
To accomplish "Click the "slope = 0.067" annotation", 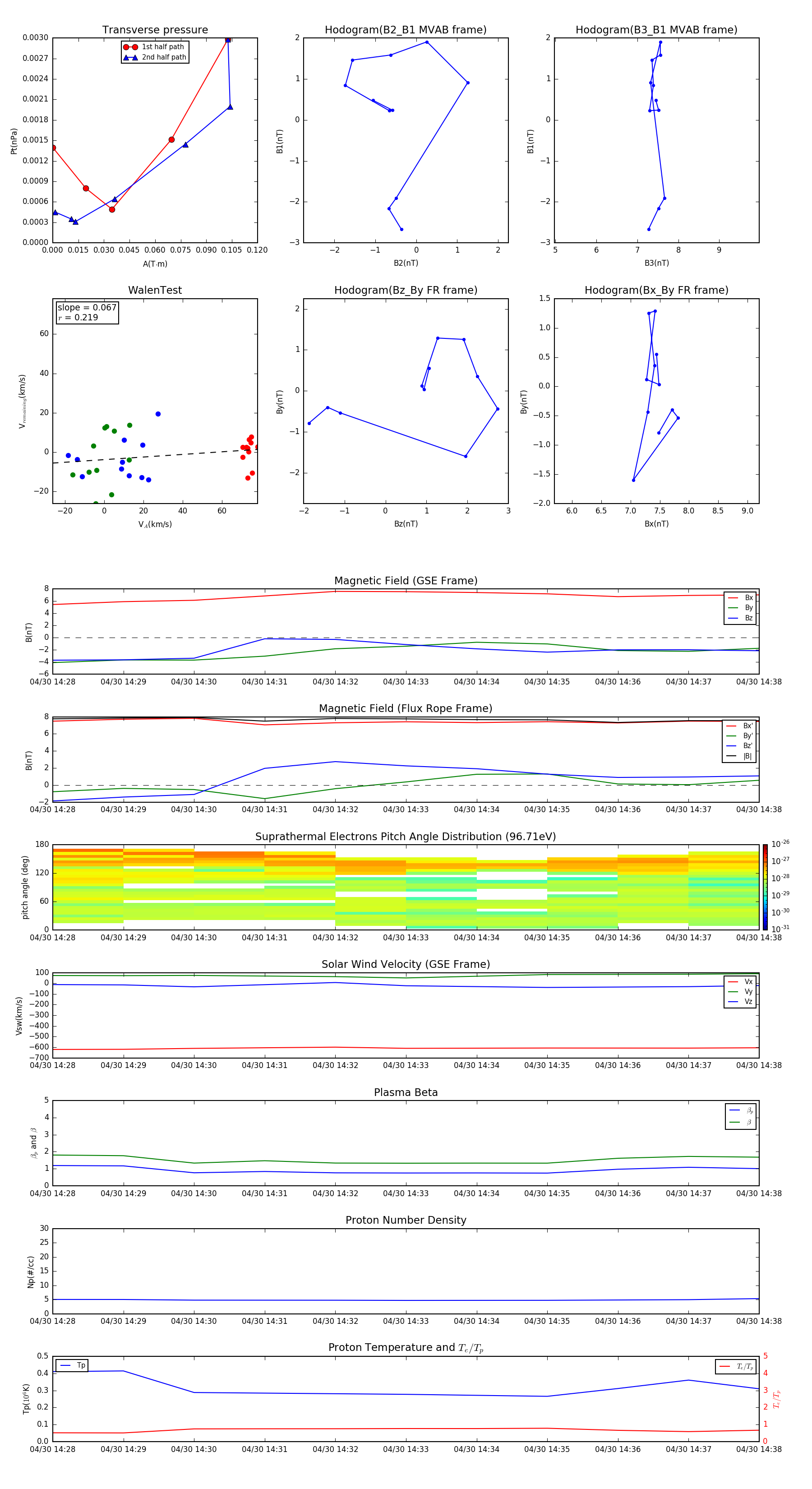I will click(x=87, y=308).
